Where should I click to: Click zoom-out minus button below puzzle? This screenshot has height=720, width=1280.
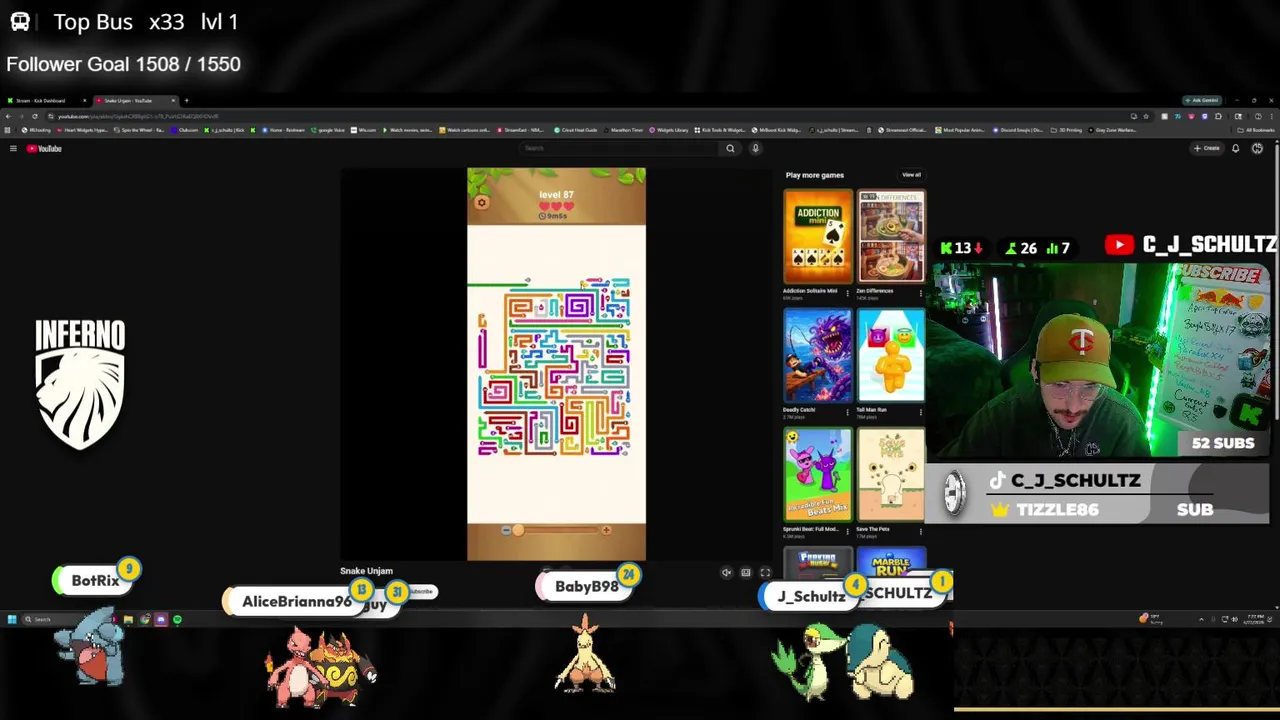click(506, 530)
